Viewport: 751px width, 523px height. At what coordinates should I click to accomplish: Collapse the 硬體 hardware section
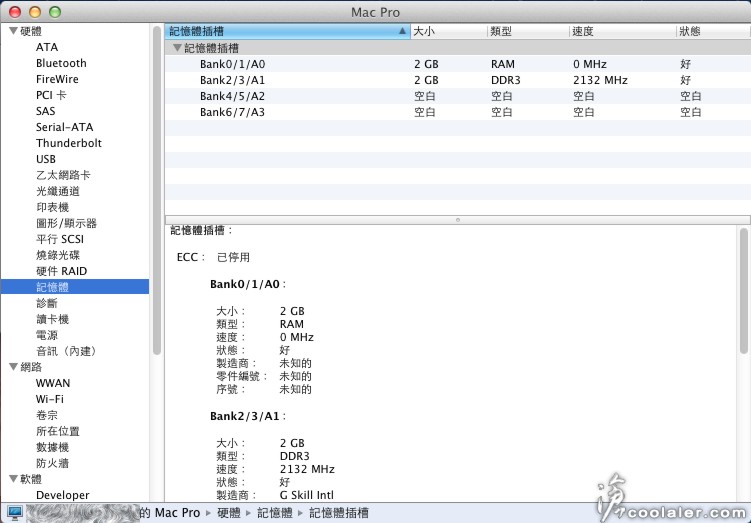coord(12,31)
